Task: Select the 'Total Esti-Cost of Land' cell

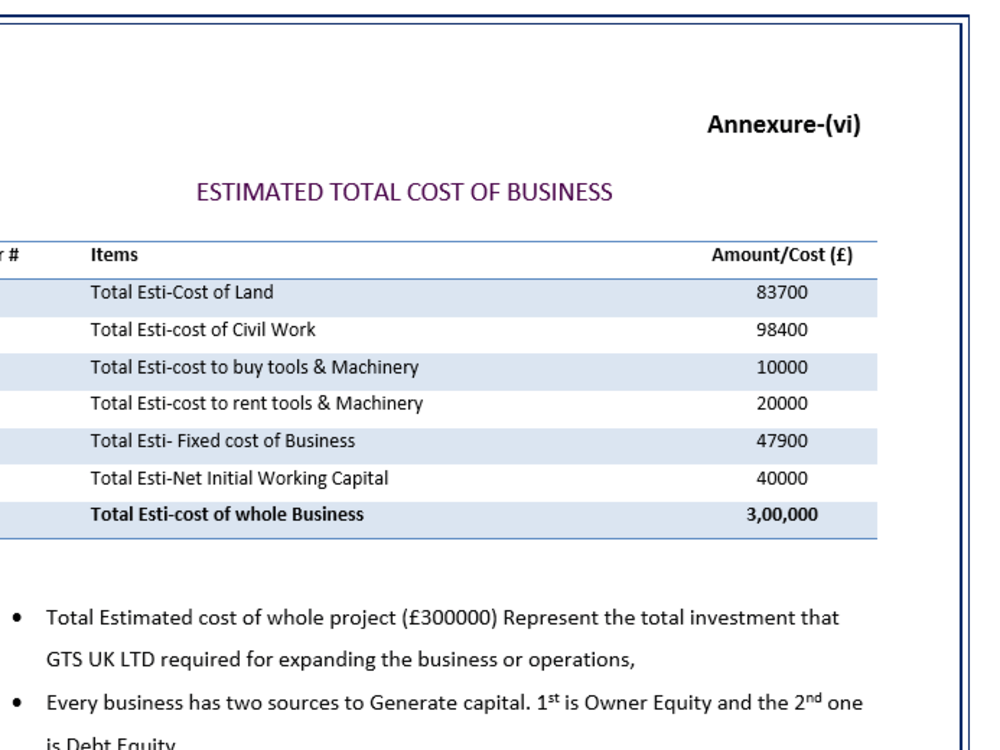Action: tap(182, 292)
